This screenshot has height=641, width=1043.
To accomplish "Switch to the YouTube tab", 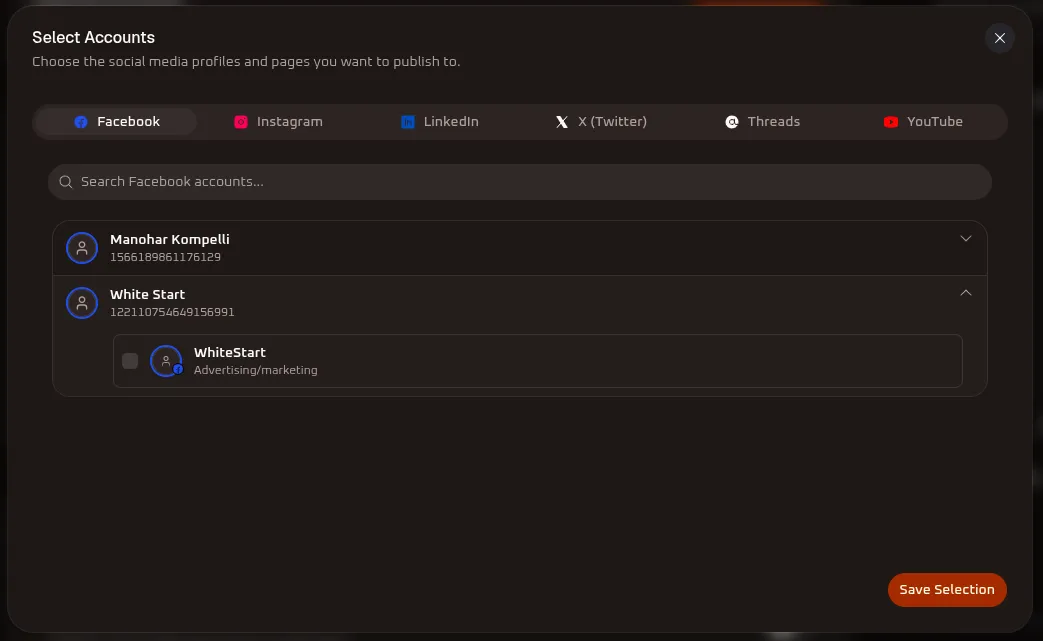I will (923, 122).
